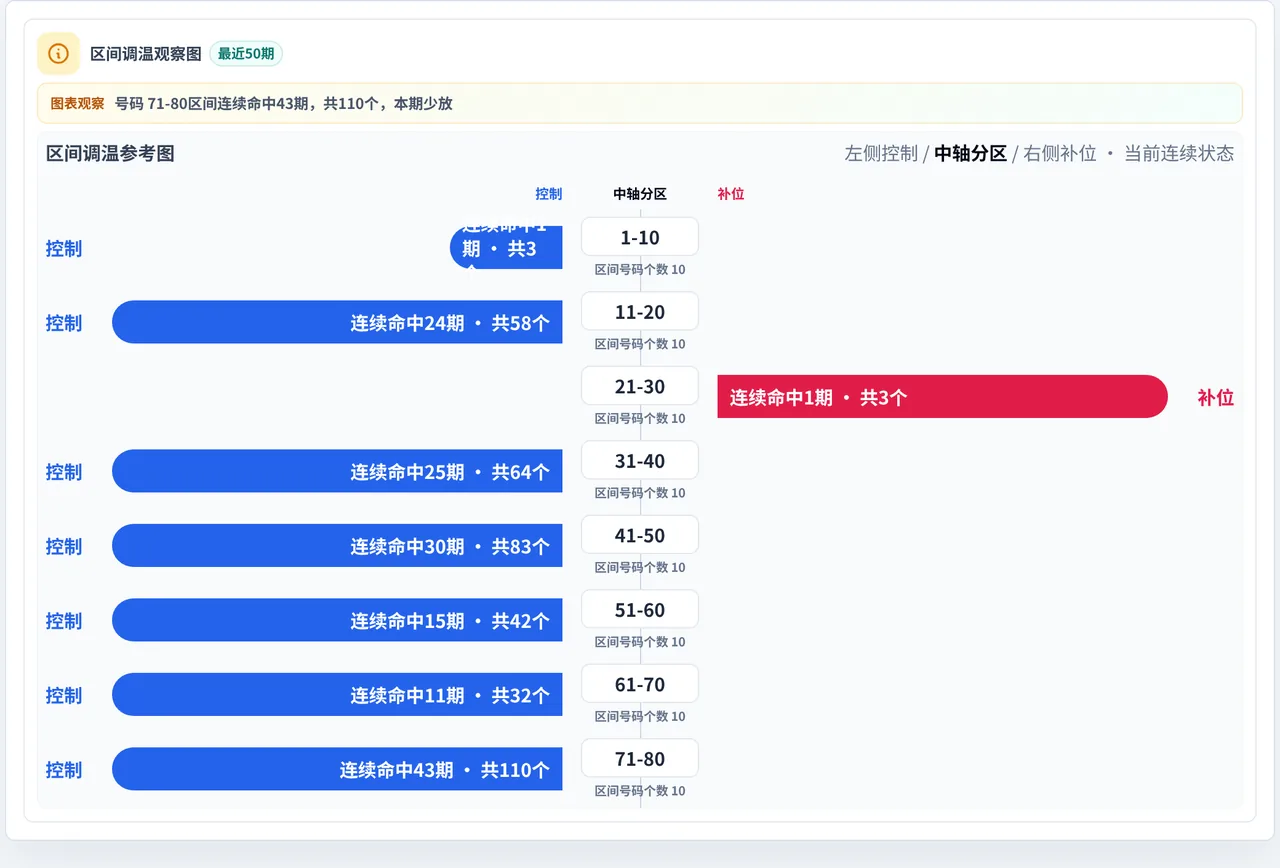The width and height of the screenshot is (1280, 868).
Task: Click the blue bar 连续命中30期 · 共83个
Action: 337,546
